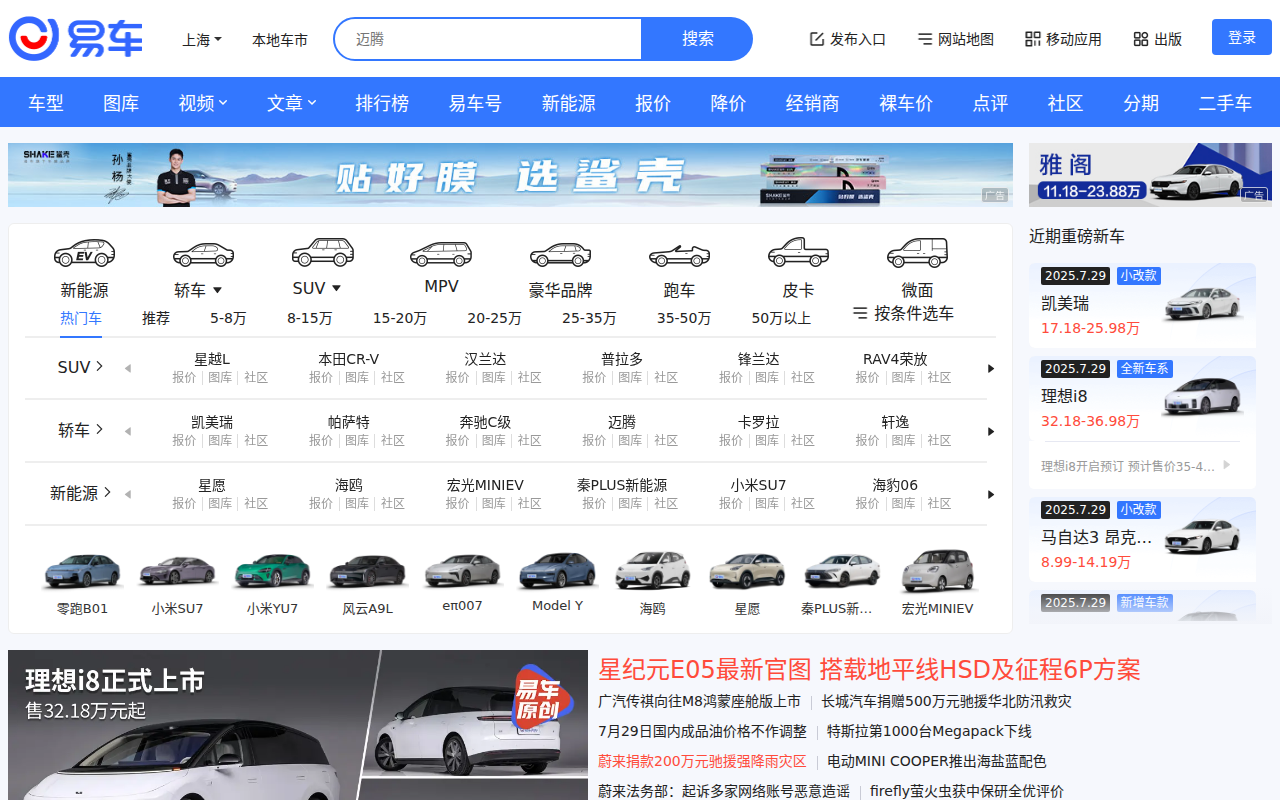Advance 轿车 row with right arrow
Image resolution: width=1280 pixels, height=800 pixels.
(x=991, y=431)
